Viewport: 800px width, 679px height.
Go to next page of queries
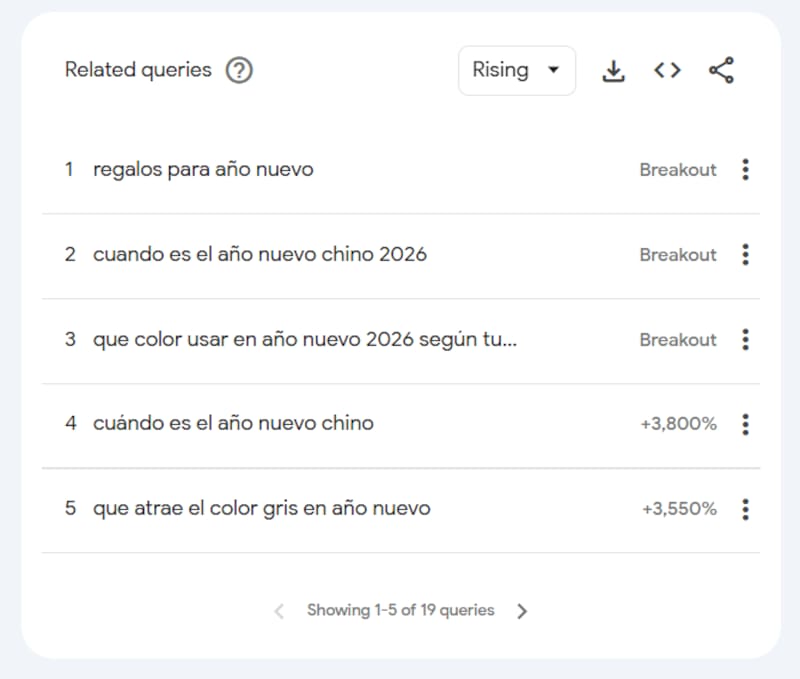tap(522, 611)
